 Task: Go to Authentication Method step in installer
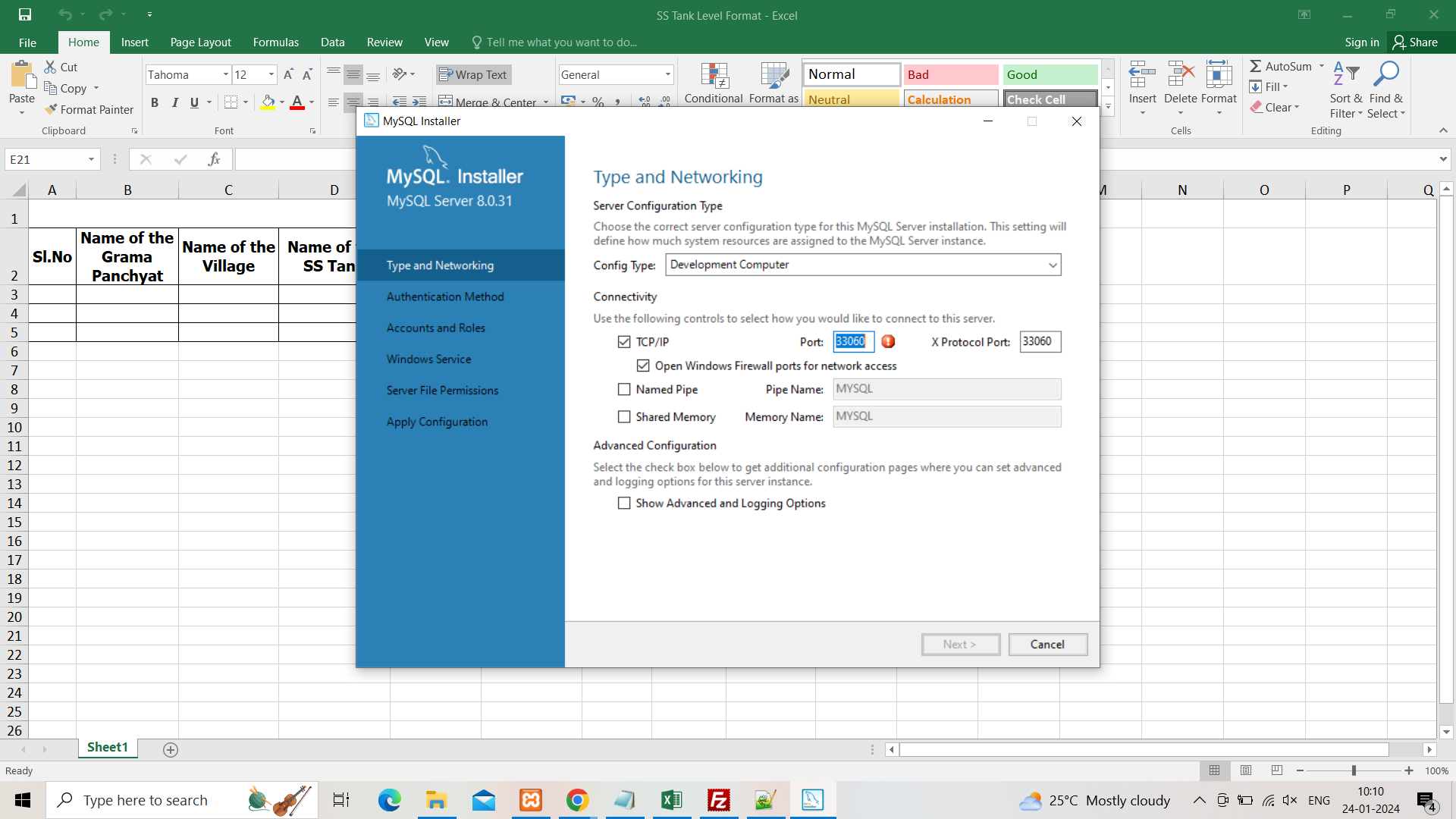click(445, 297)
